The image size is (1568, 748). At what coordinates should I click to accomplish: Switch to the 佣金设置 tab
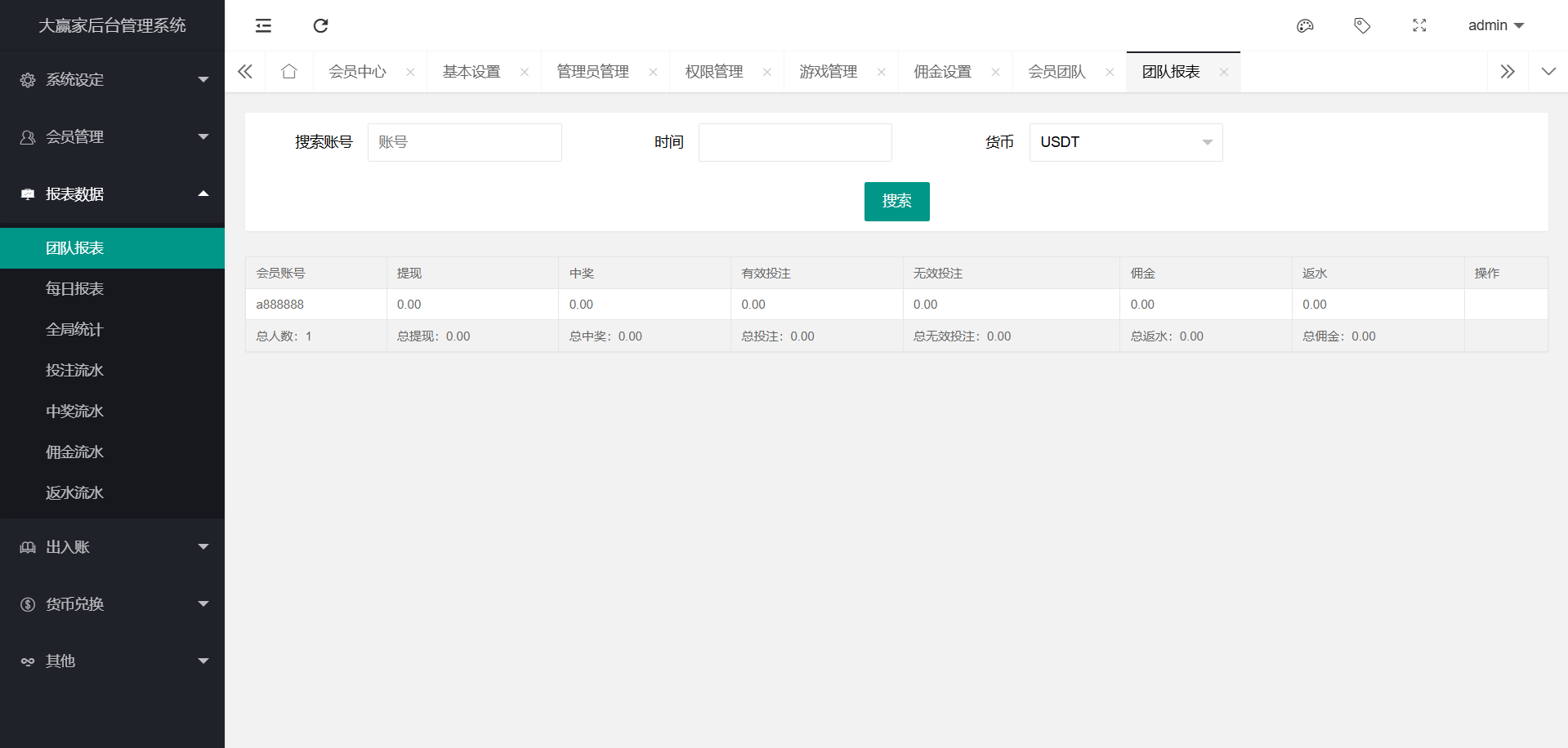click(x=942, y=72)
